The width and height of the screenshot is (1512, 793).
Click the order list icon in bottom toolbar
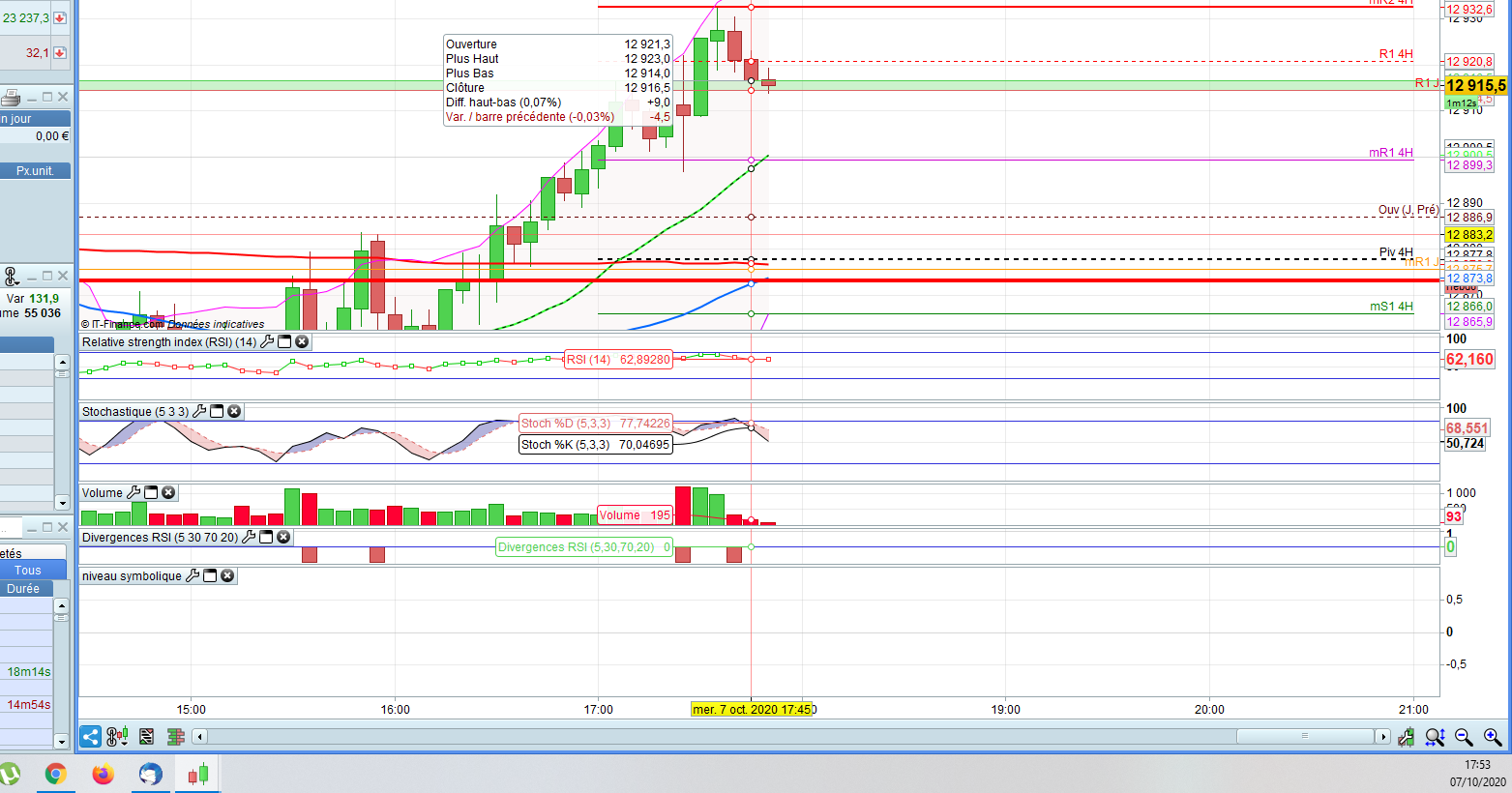click(146, 737)
